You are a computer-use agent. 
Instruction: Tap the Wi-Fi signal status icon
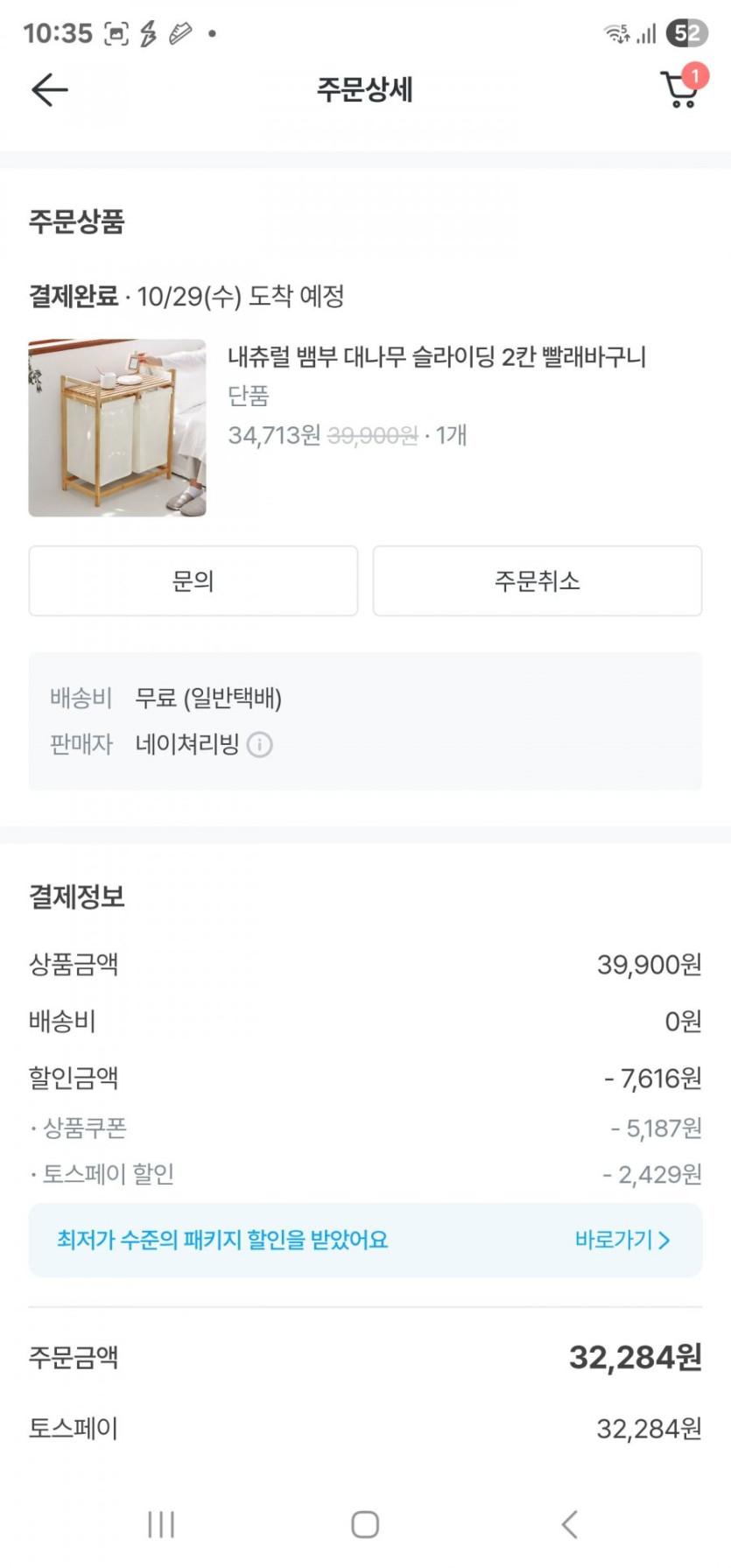point(617,33)
